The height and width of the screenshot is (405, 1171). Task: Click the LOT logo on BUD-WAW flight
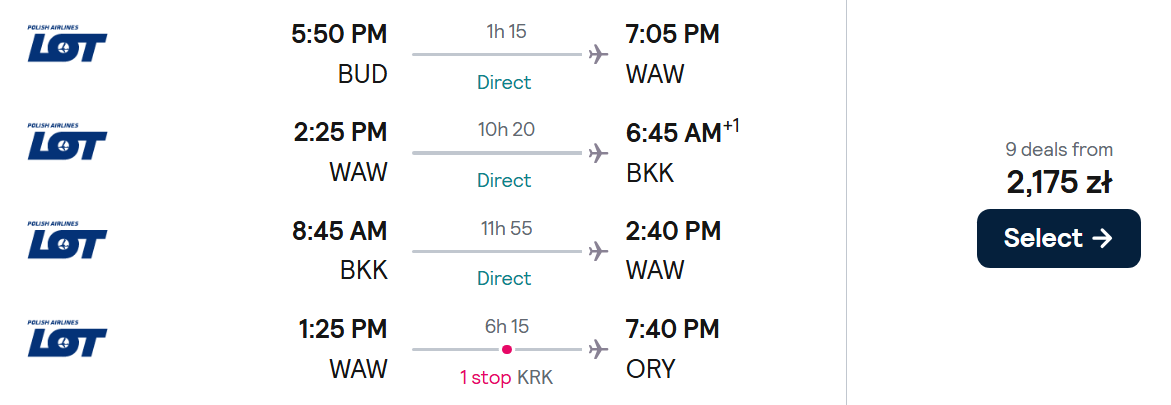coord(67,44)
